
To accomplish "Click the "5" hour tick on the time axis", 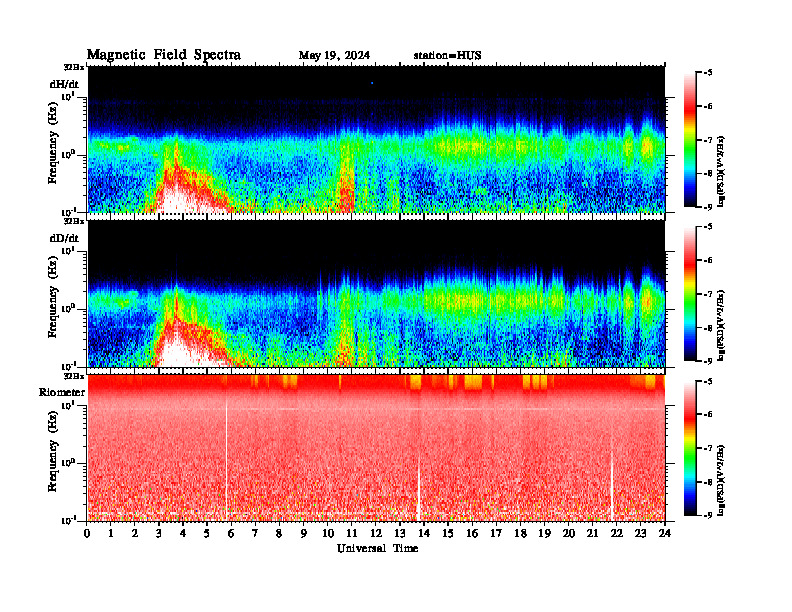I will tap(207, 533).
